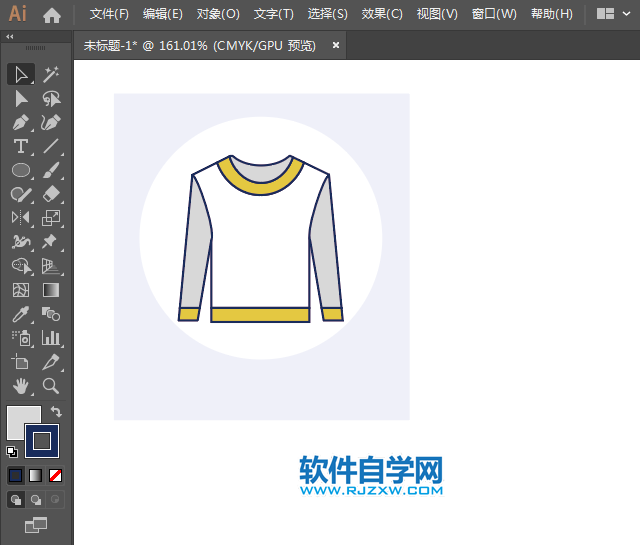Select the Reflect tool
The image size is (640, 545).
point(21,218)
